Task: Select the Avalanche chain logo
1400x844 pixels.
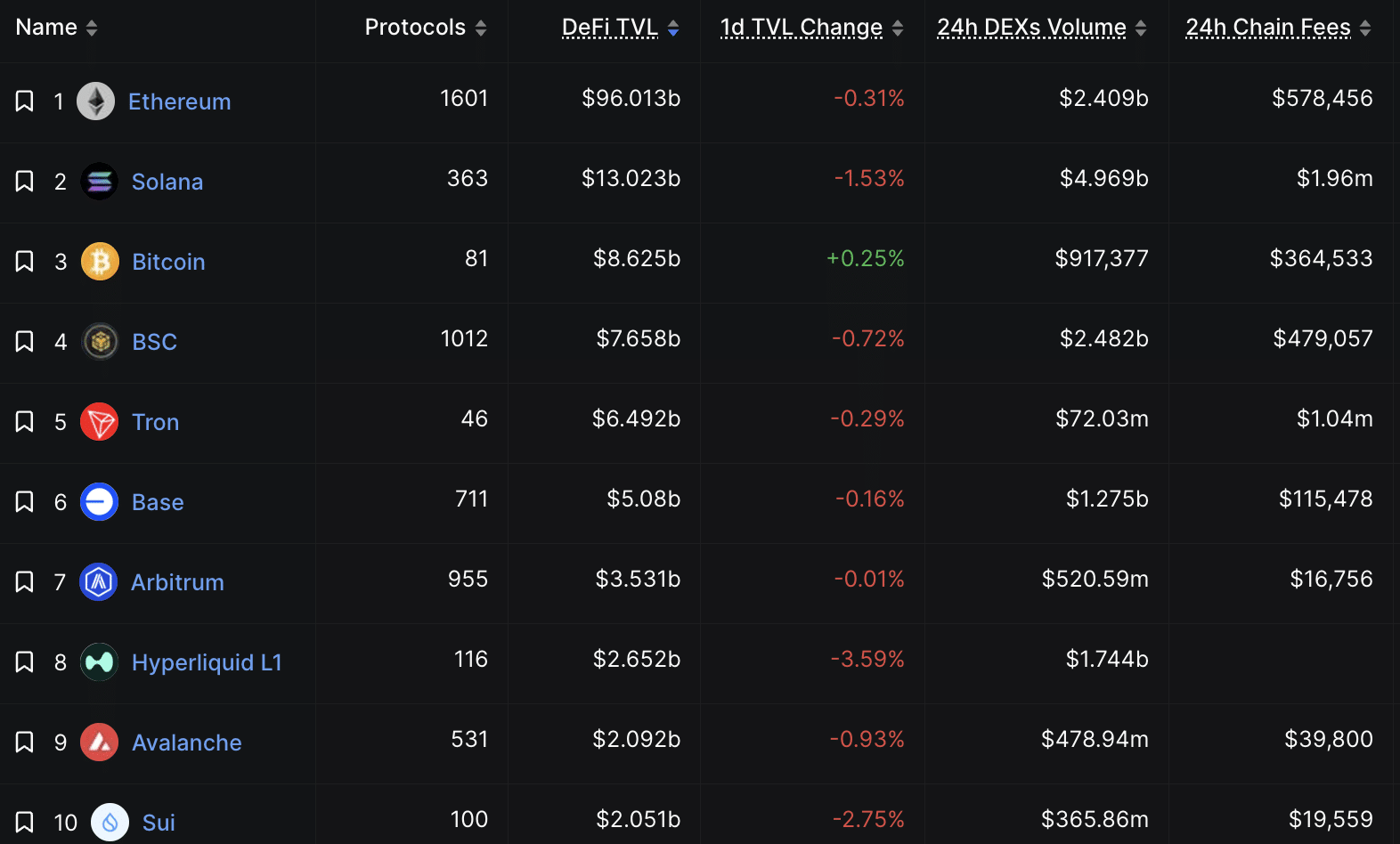Action: [99, 743]
